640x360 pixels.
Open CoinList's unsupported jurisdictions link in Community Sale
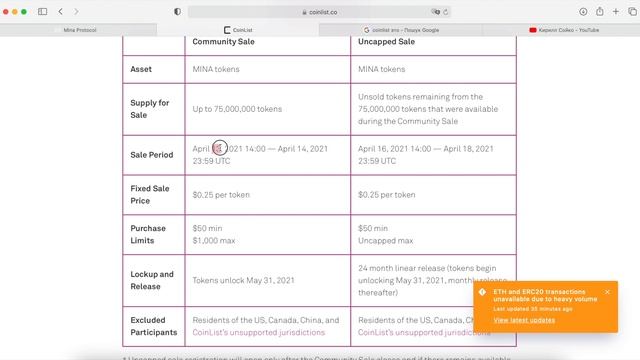click(x=259, y=333)
